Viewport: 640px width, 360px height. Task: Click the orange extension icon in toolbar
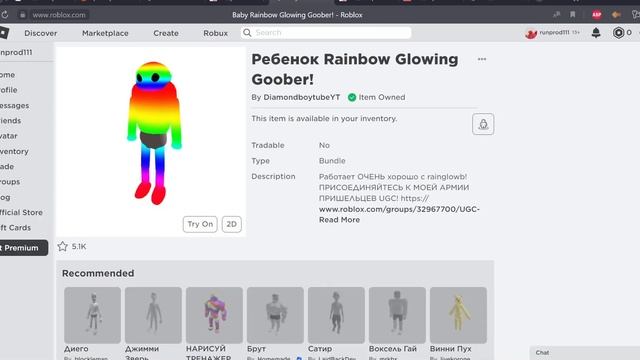(616, 15)
